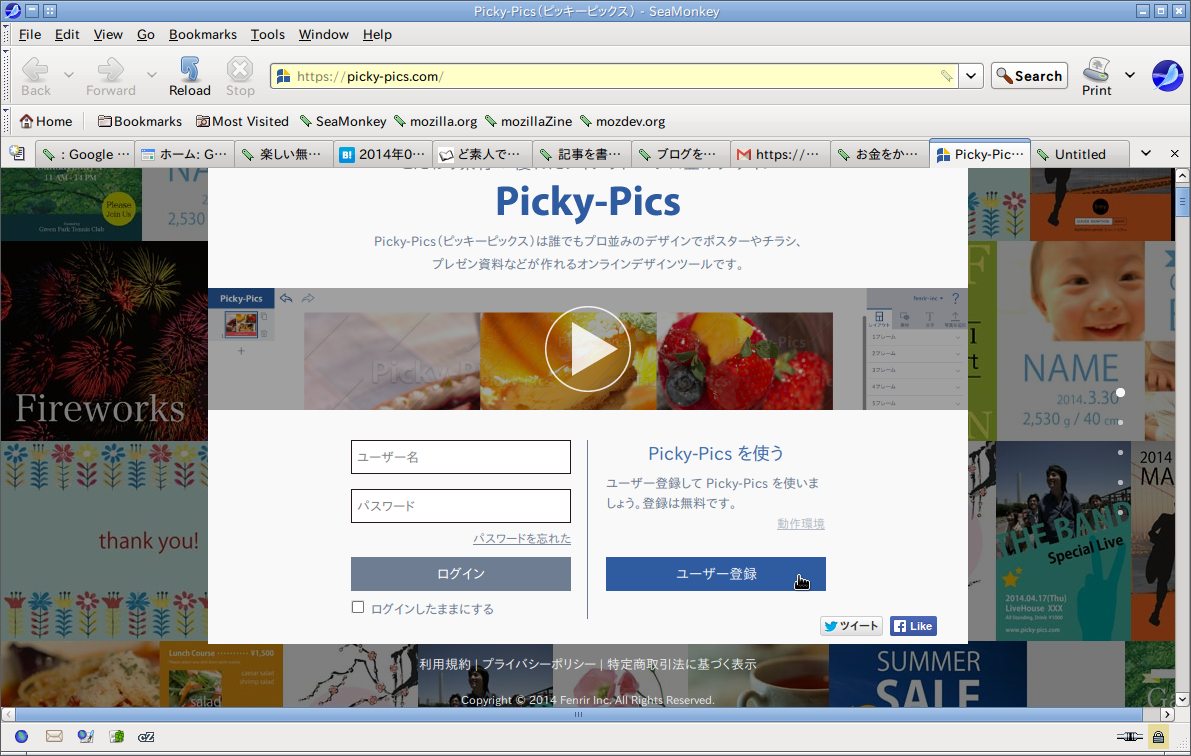The height and width of the screenshot is (756, 1191).
Task: Click the bookmark tag icon in address bar
Action: (946, 76)
